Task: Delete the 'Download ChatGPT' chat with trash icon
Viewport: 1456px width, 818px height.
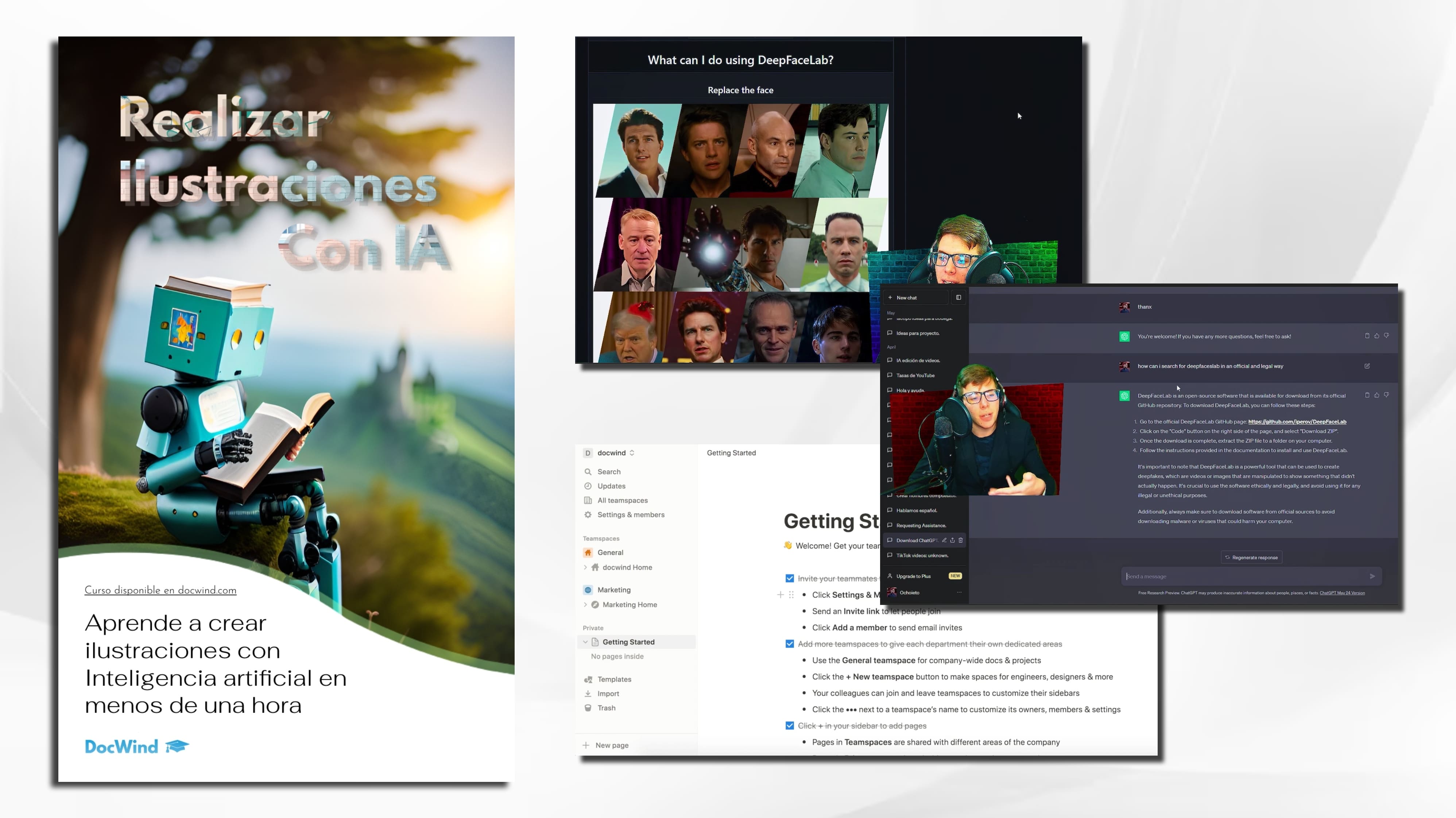Action: pyautogui.click(x=960, y=540)
